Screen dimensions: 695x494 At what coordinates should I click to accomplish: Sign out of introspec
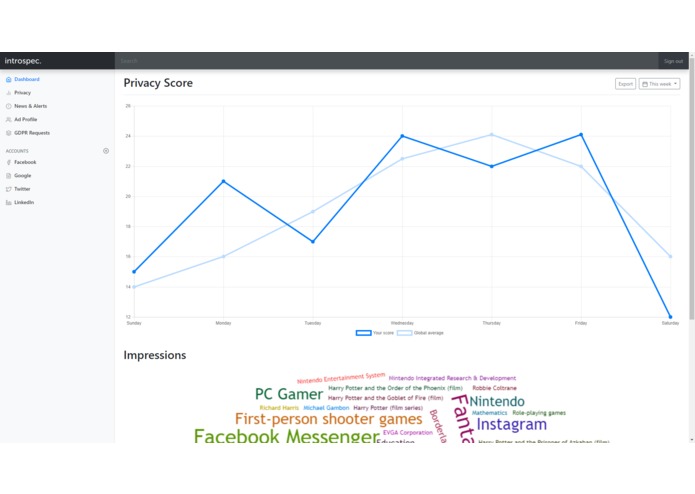point(673,61)
